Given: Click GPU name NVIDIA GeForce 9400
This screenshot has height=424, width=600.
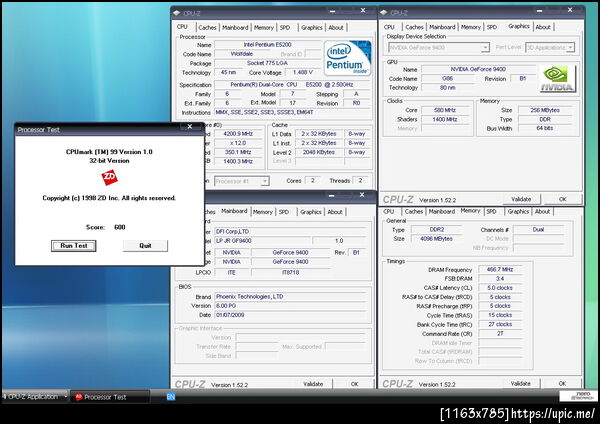Looking at the screenshot, I should point(478,69).
